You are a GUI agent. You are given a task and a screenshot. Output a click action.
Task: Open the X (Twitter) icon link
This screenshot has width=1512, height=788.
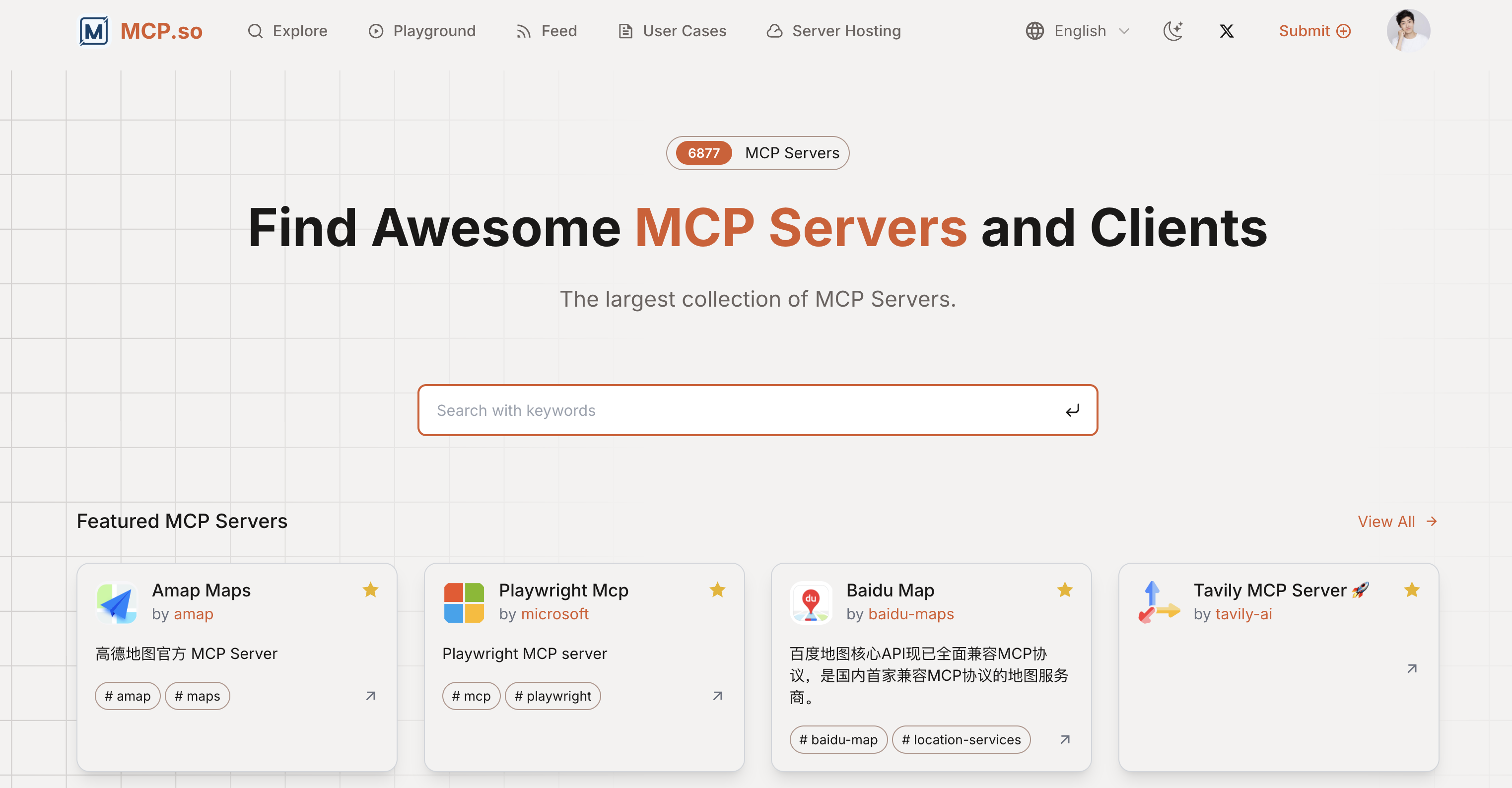[1226, 30]
